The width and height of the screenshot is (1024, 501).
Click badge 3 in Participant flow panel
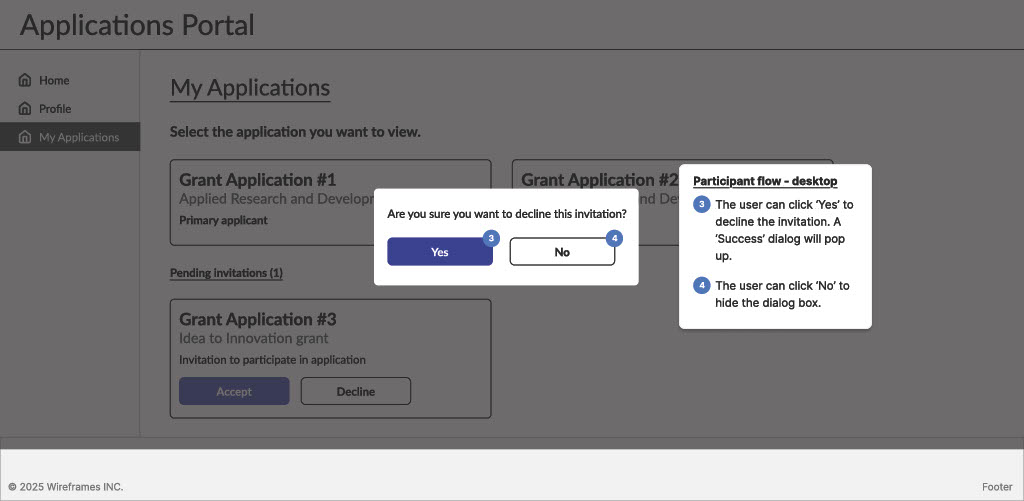pos(702,205)
